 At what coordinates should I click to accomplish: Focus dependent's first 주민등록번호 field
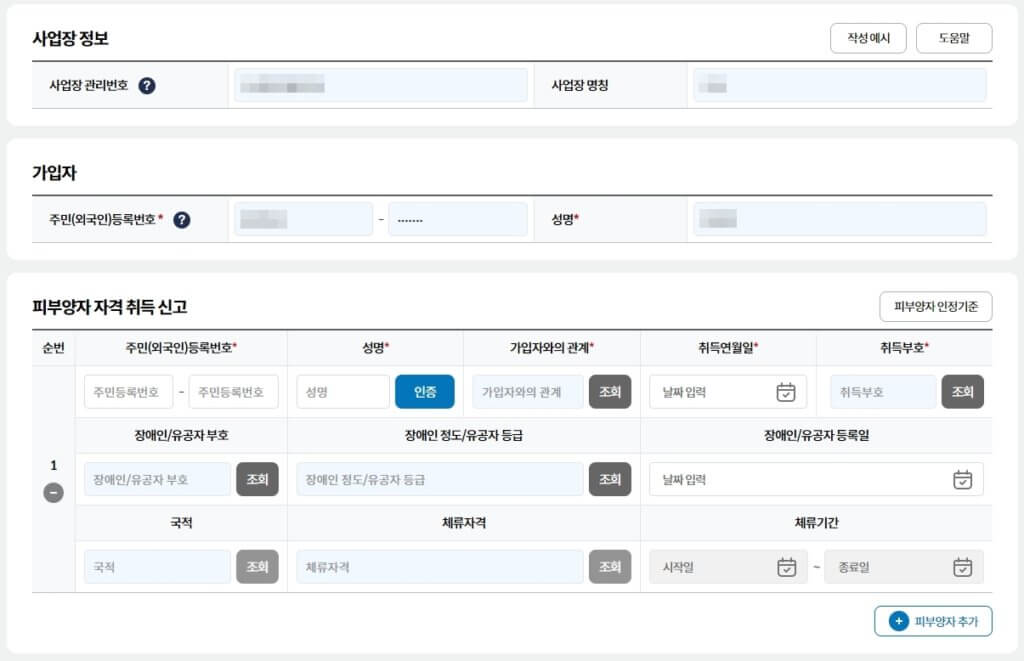[129, 392]
